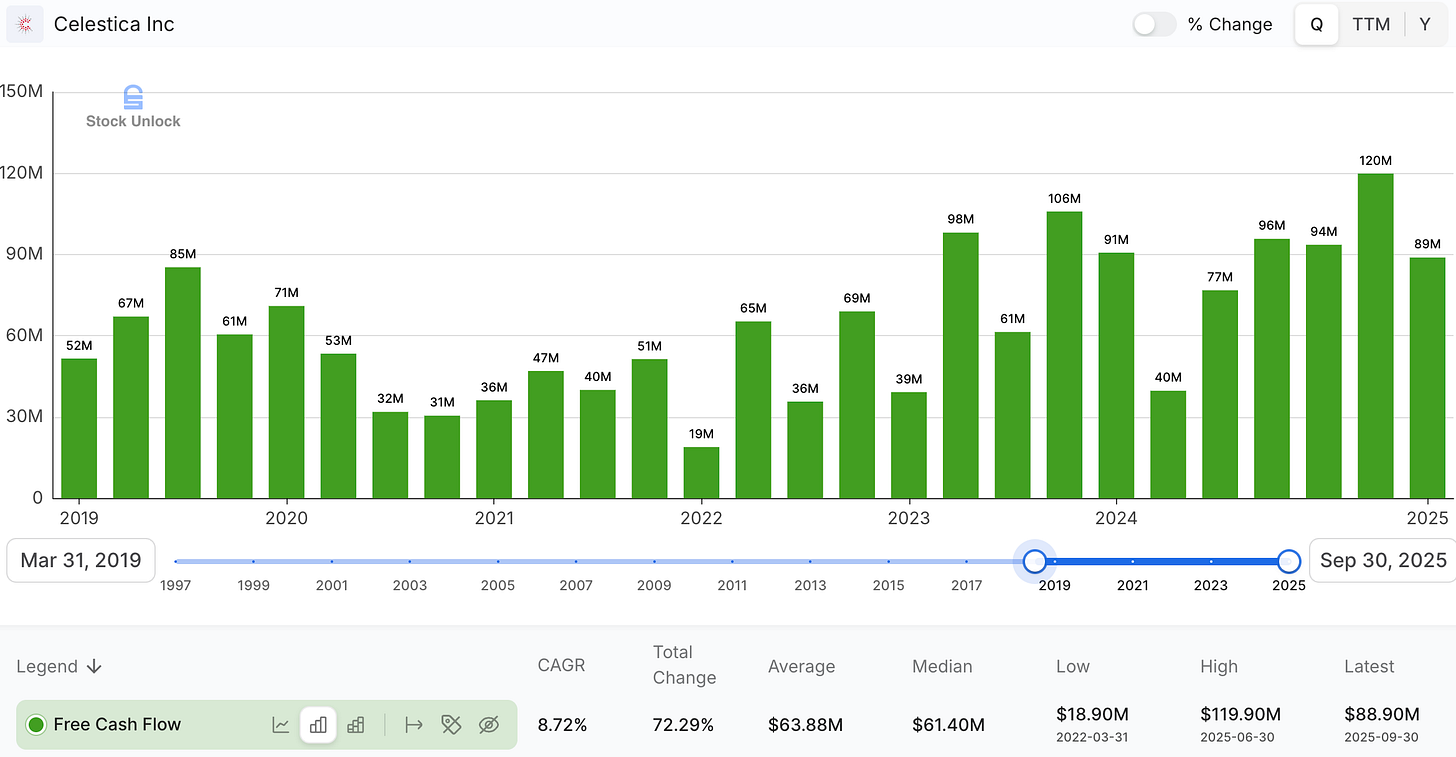Open the Mar 31, 2019 date field
The image size is (1456, 757).
(80, 560)
